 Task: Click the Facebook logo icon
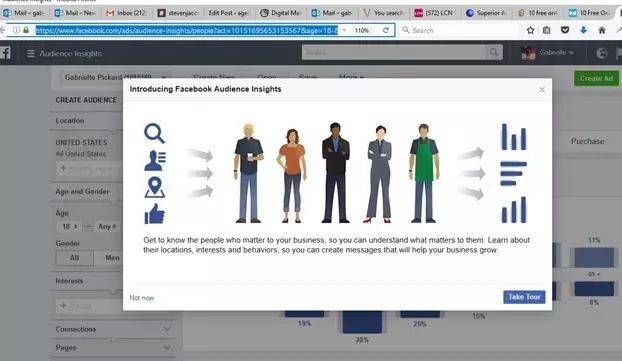click(5, 53)
